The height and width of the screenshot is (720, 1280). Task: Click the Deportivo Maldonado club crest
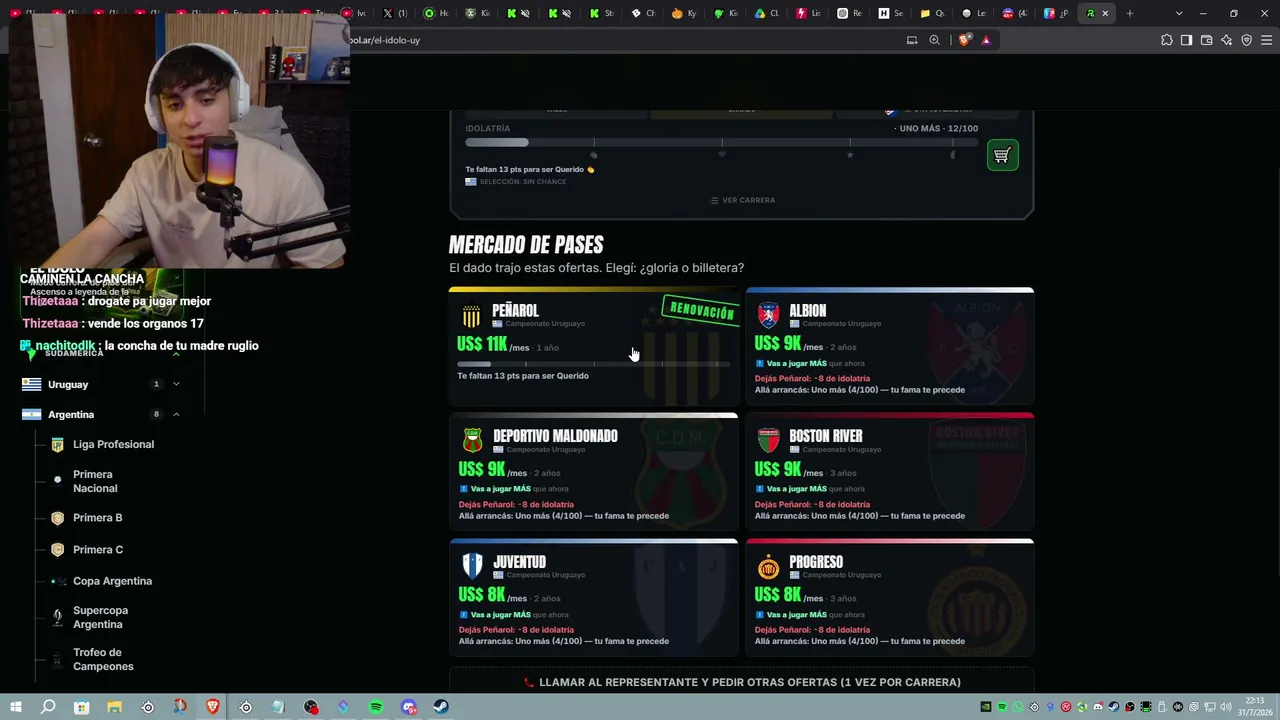point(472,440)
